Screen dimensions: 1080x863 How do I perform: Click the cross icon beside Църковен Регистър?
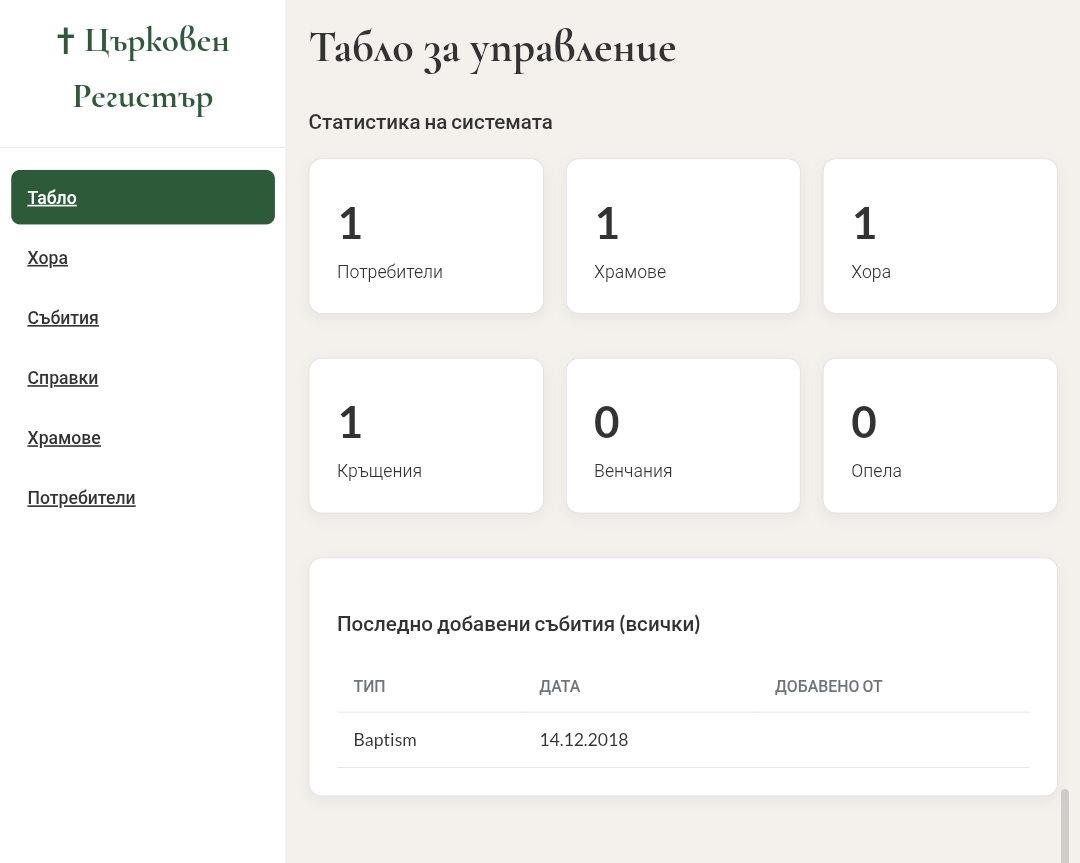click(x=65, y=40)
